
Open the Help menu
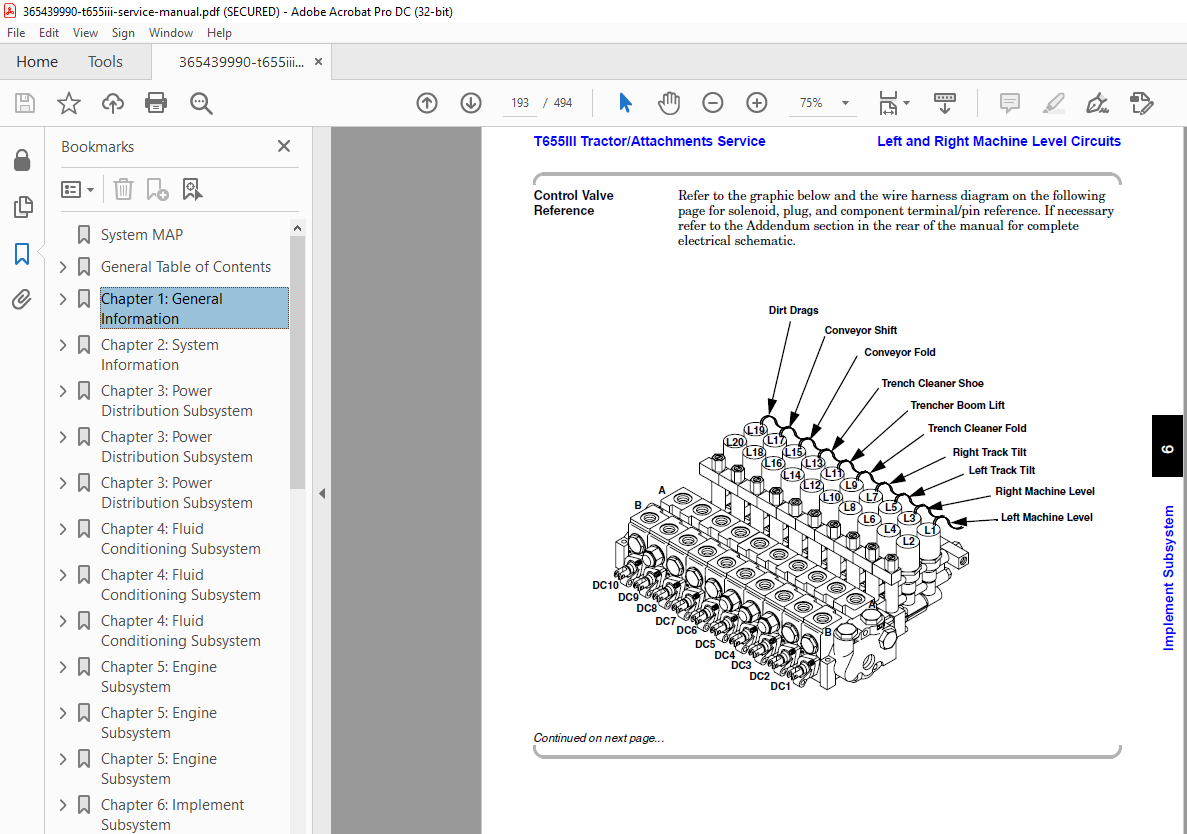click(x=220, y=33)
